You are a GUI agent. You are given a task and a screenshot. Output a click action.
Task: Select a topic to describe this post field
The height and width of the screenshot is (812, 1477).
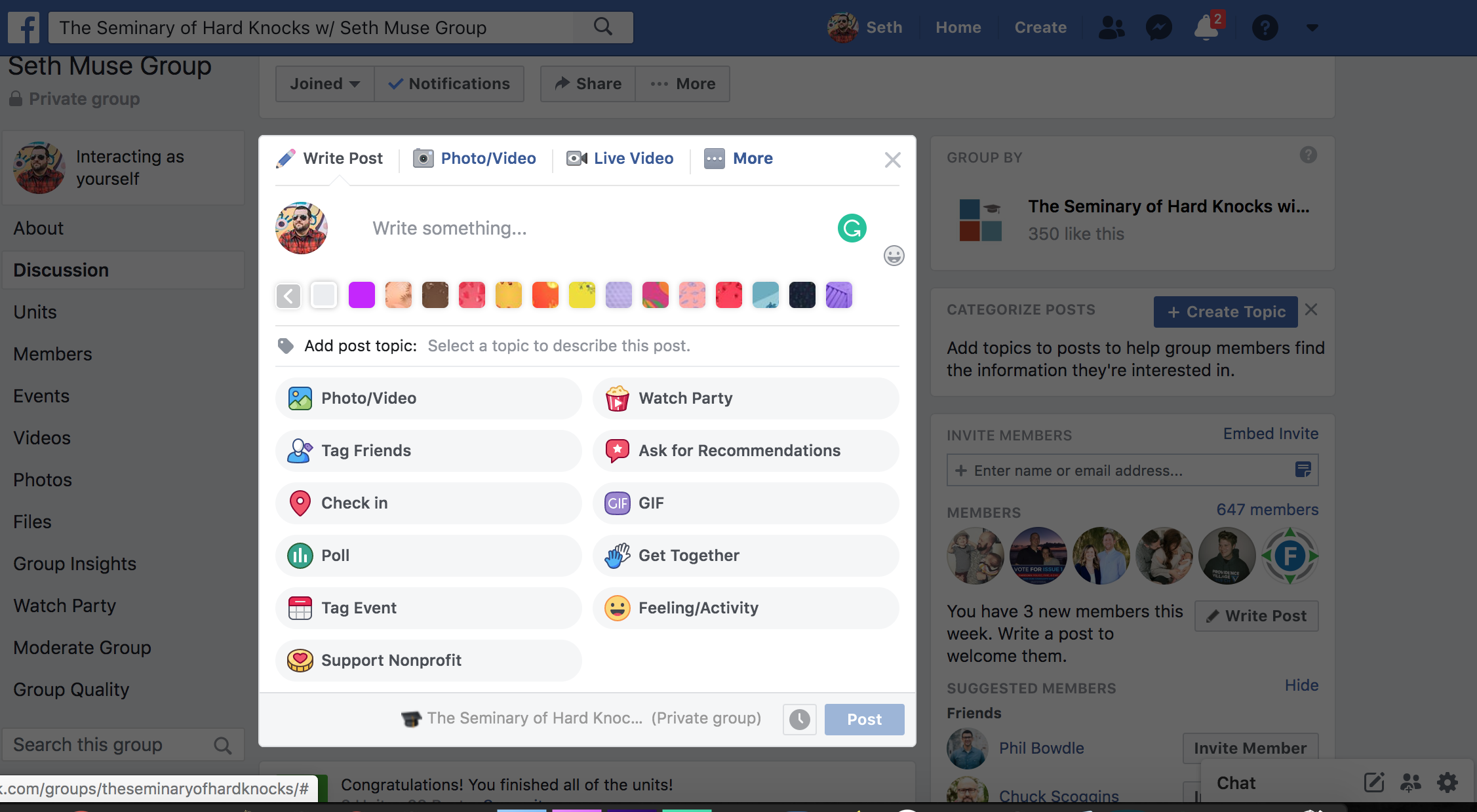559,346
